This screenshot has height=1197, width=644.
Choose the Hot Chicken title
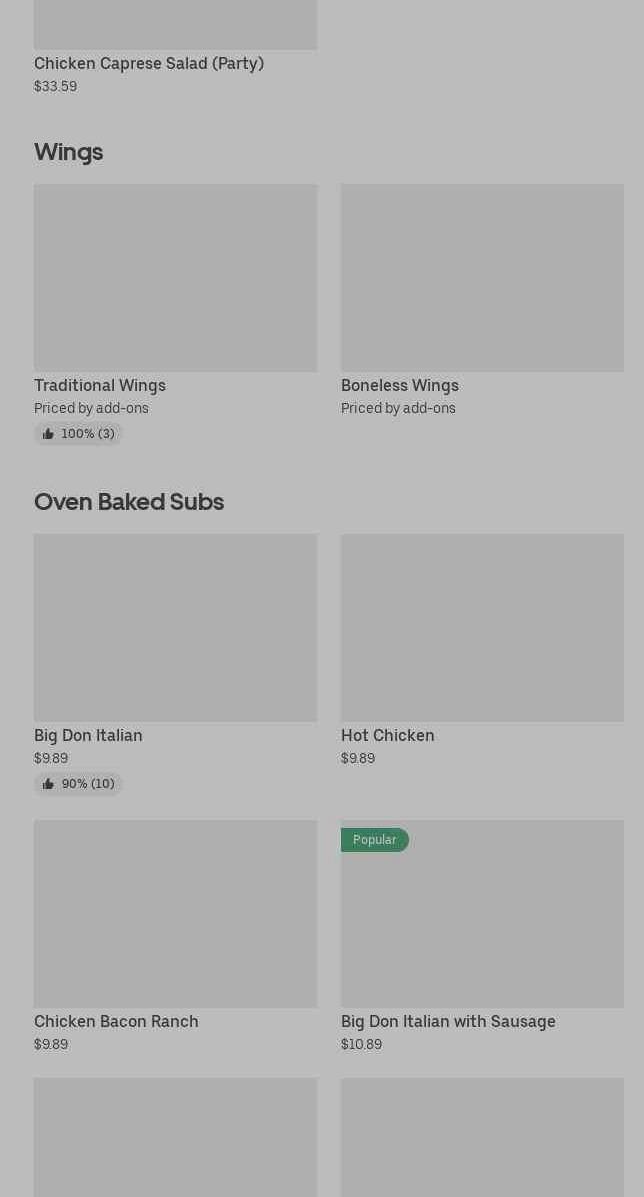[388, 735]
